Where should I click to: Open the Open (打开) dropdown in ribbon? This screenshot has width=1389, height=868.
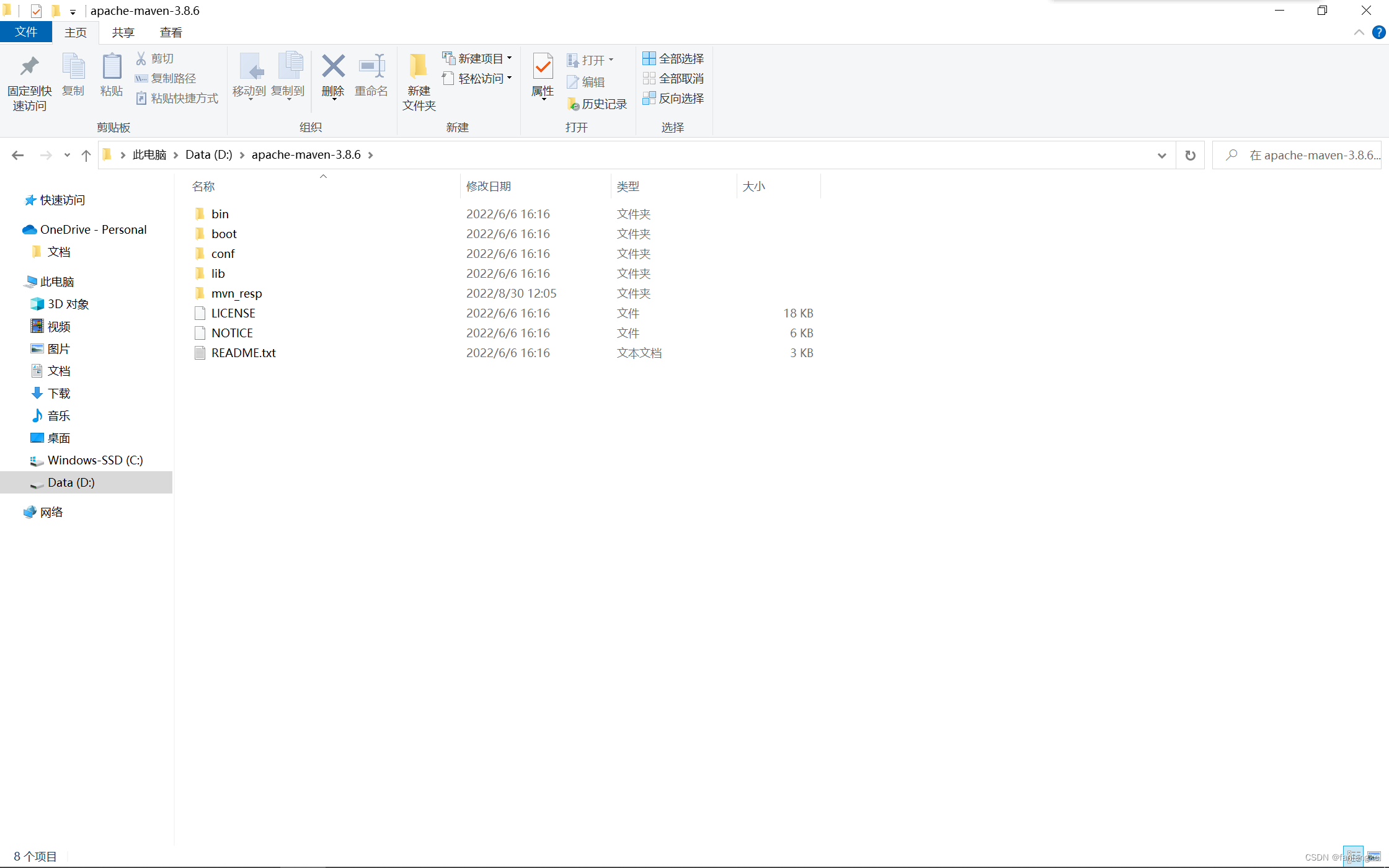pyautogui.click(x=590, y=60)
